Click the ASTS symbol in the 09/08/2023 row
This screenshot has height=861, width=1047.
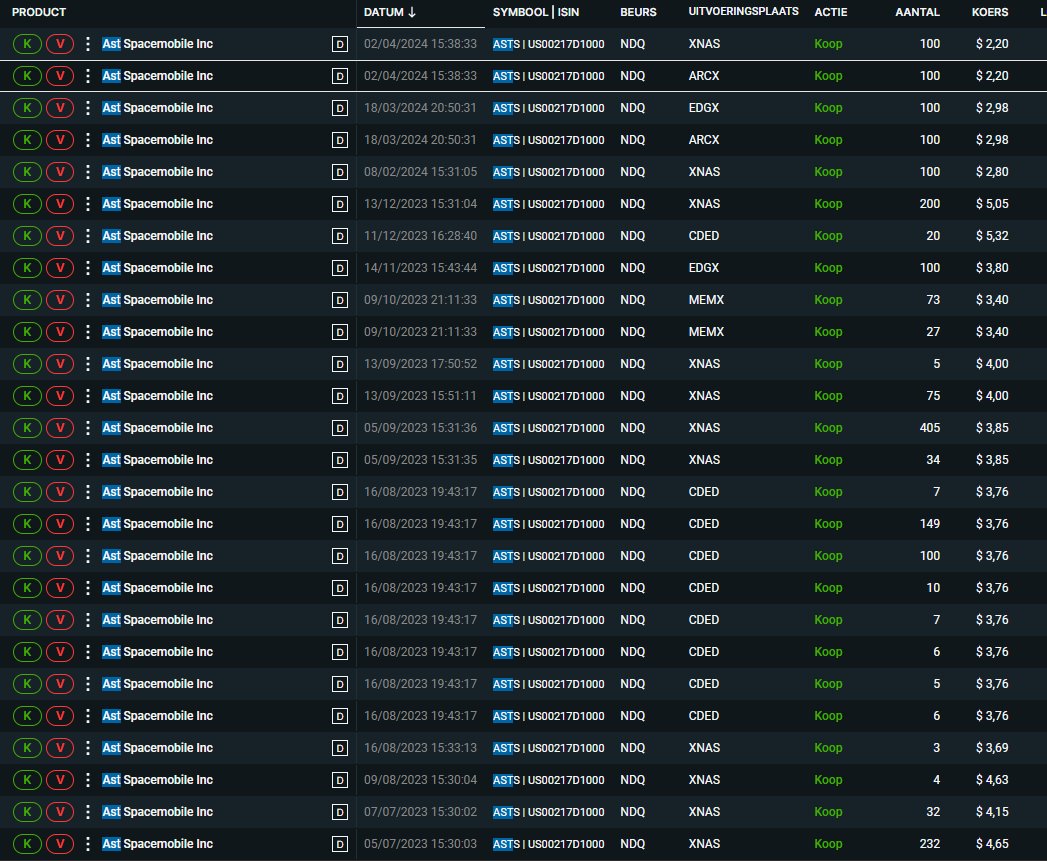click(x=506, y=780)
